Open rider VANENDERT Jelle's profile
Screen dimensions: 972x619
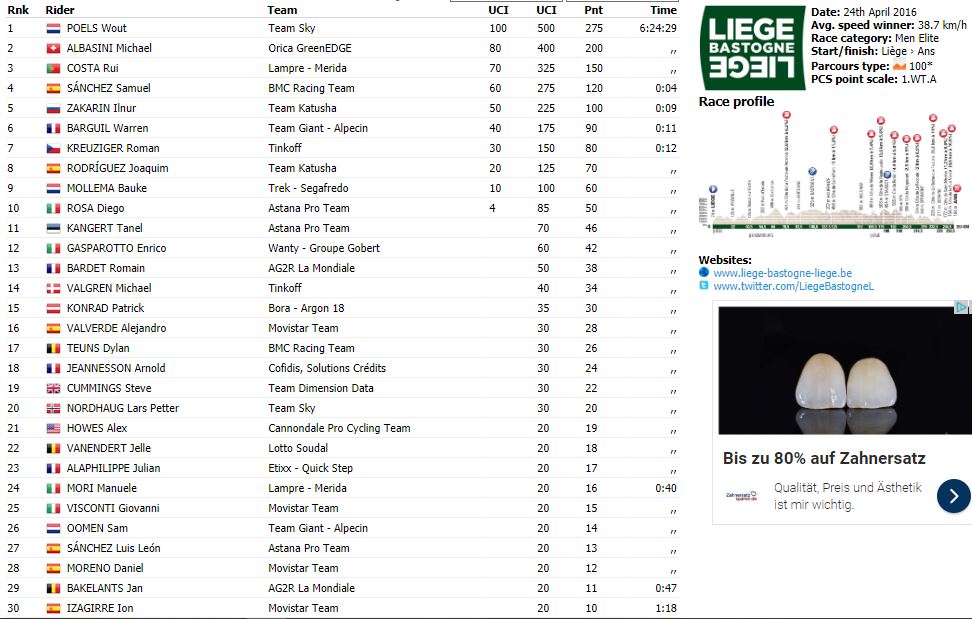pyautogui.click(x=109, y=448)
